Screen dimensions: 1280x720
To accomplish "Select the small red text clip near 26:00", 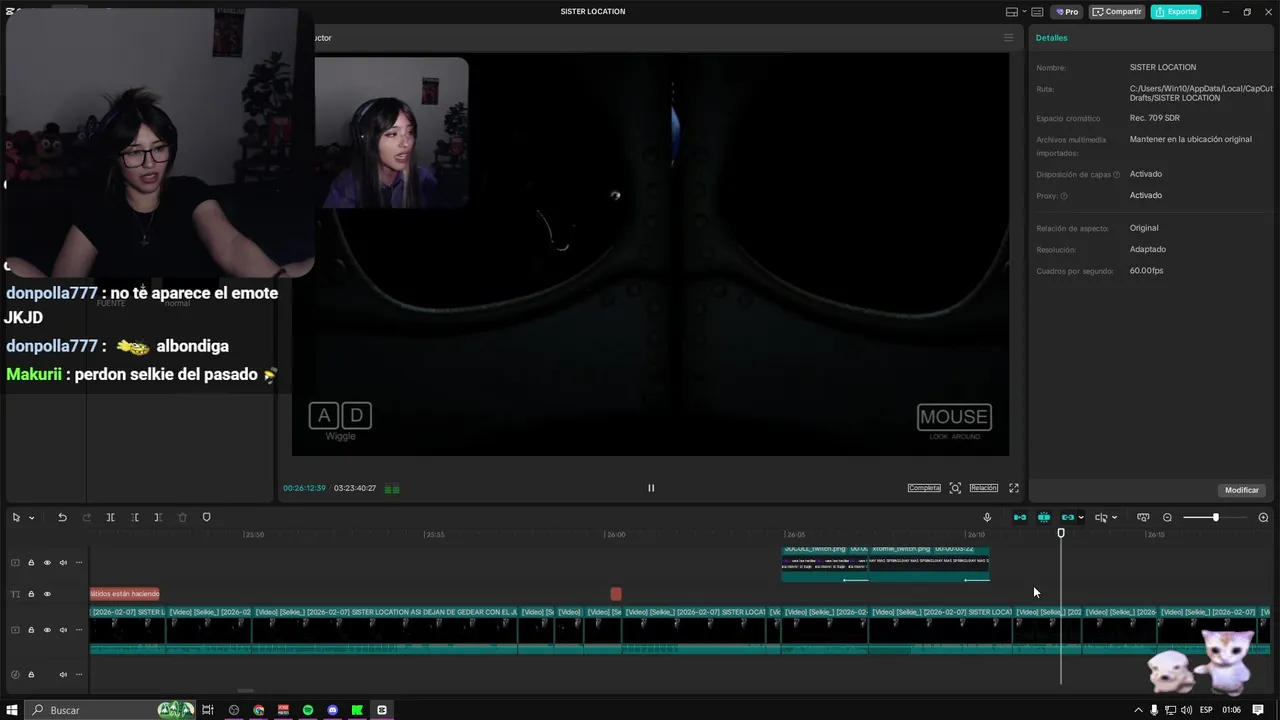I will pos(616,594).
